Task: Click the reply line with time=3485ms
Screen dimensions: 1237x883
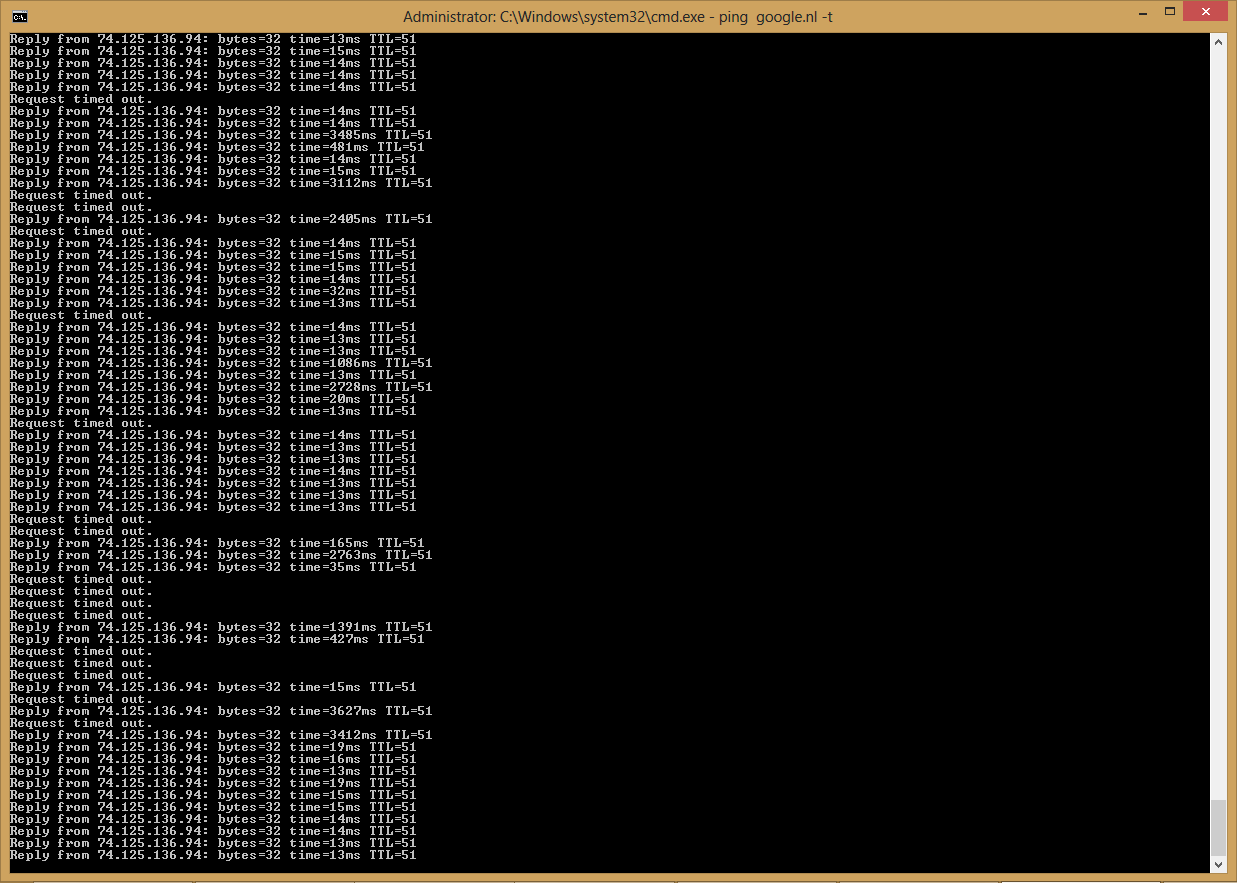Action: [220, 135]
